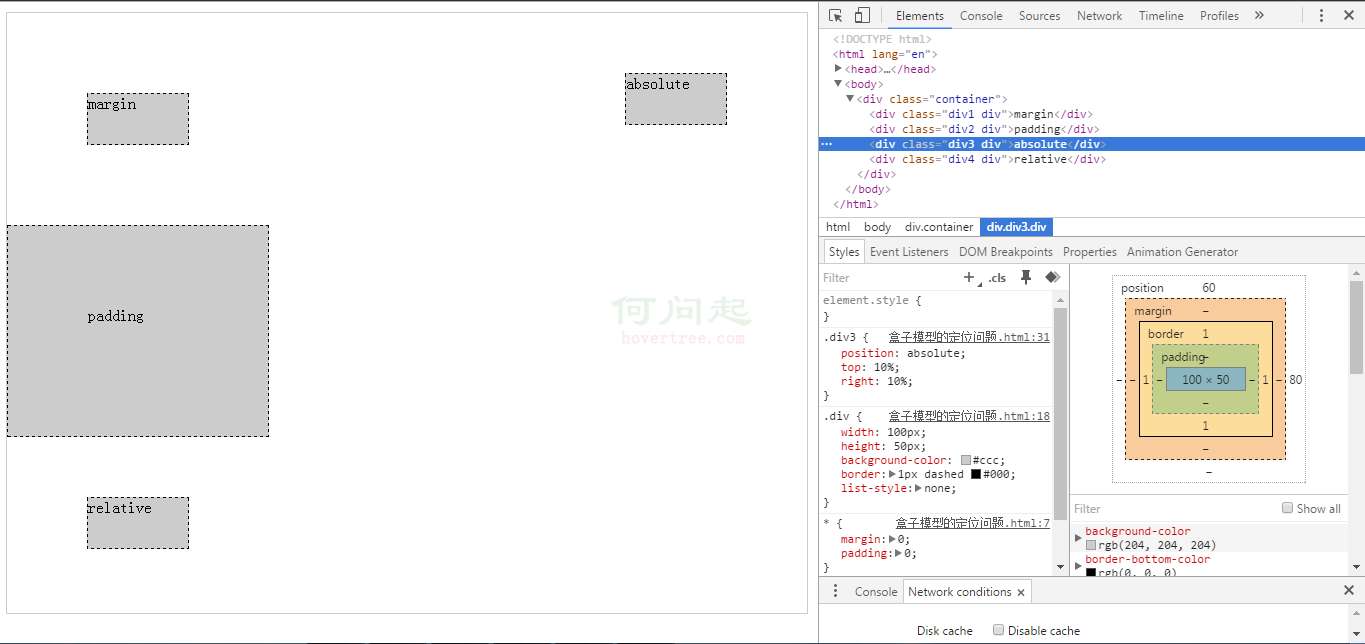Close the Network conditions drawer tab
The height and width of the screenshot is (644, 1365).
point(1021,592)
